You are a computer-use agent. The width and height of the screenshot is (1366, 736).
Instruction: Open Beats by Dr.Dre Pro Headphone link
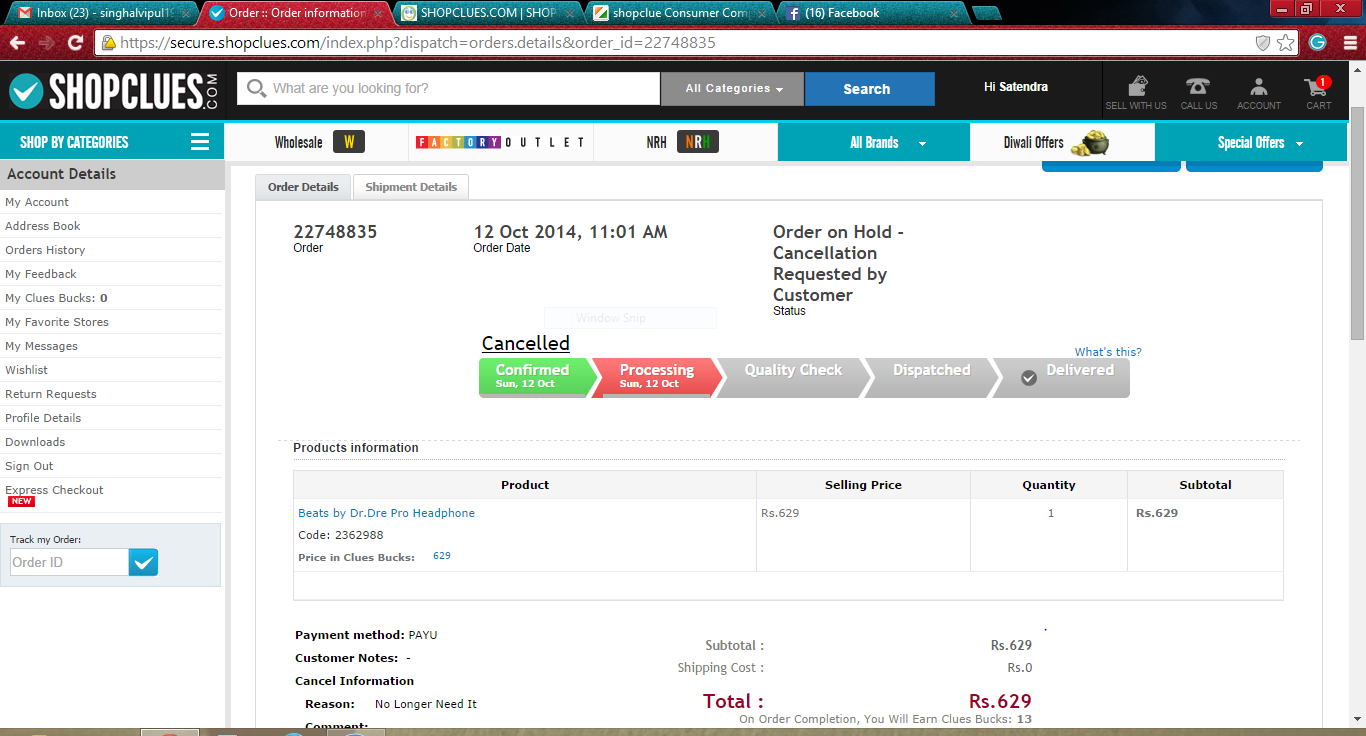click(x=386, y=513)
